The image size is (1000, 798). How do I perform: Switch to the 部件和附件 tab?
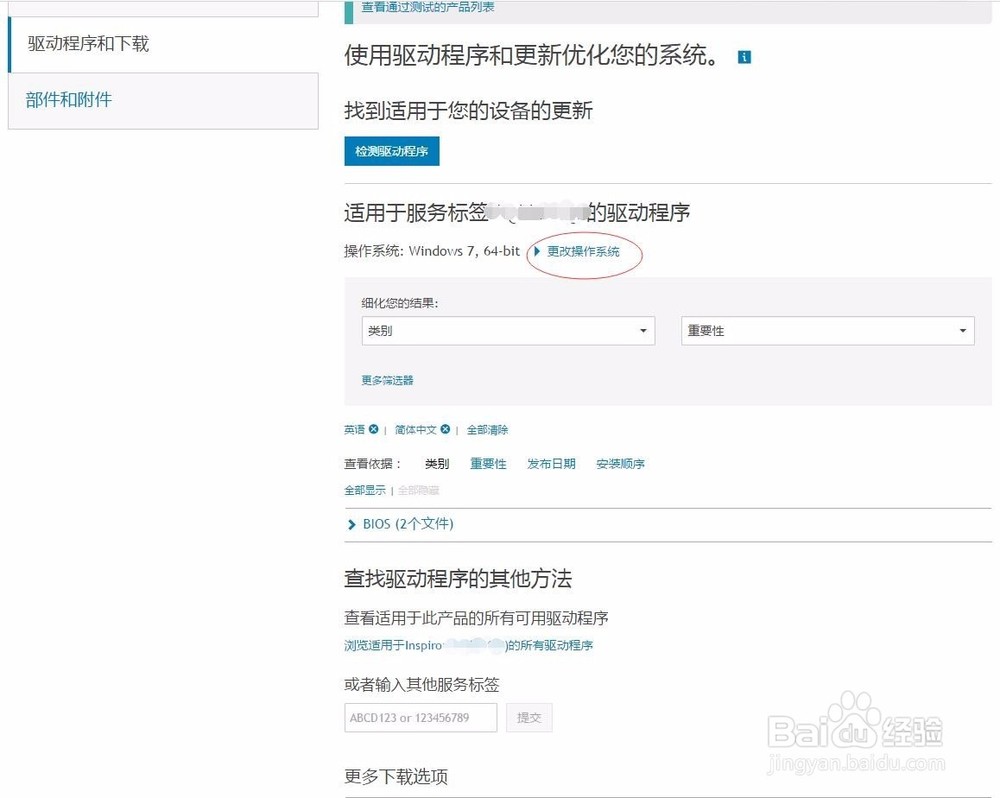[66, 100]
